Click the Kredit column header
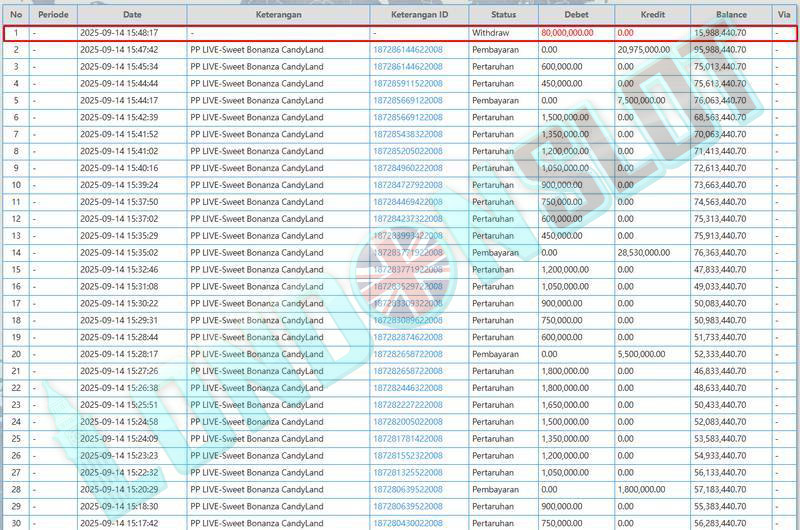800x530 pixels. click(653, 16)
